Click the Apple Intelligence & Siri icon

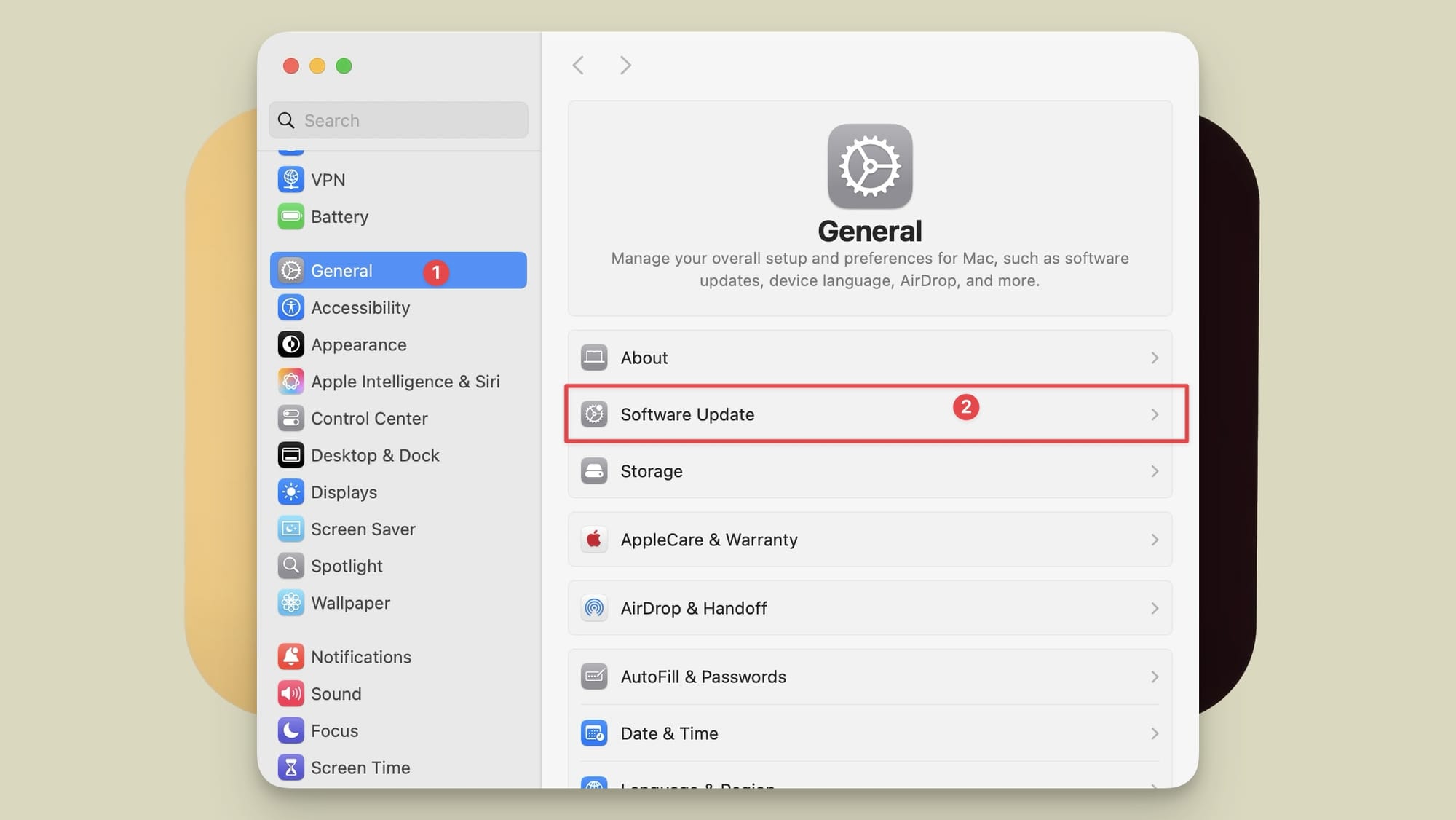(x=290, y=381)
